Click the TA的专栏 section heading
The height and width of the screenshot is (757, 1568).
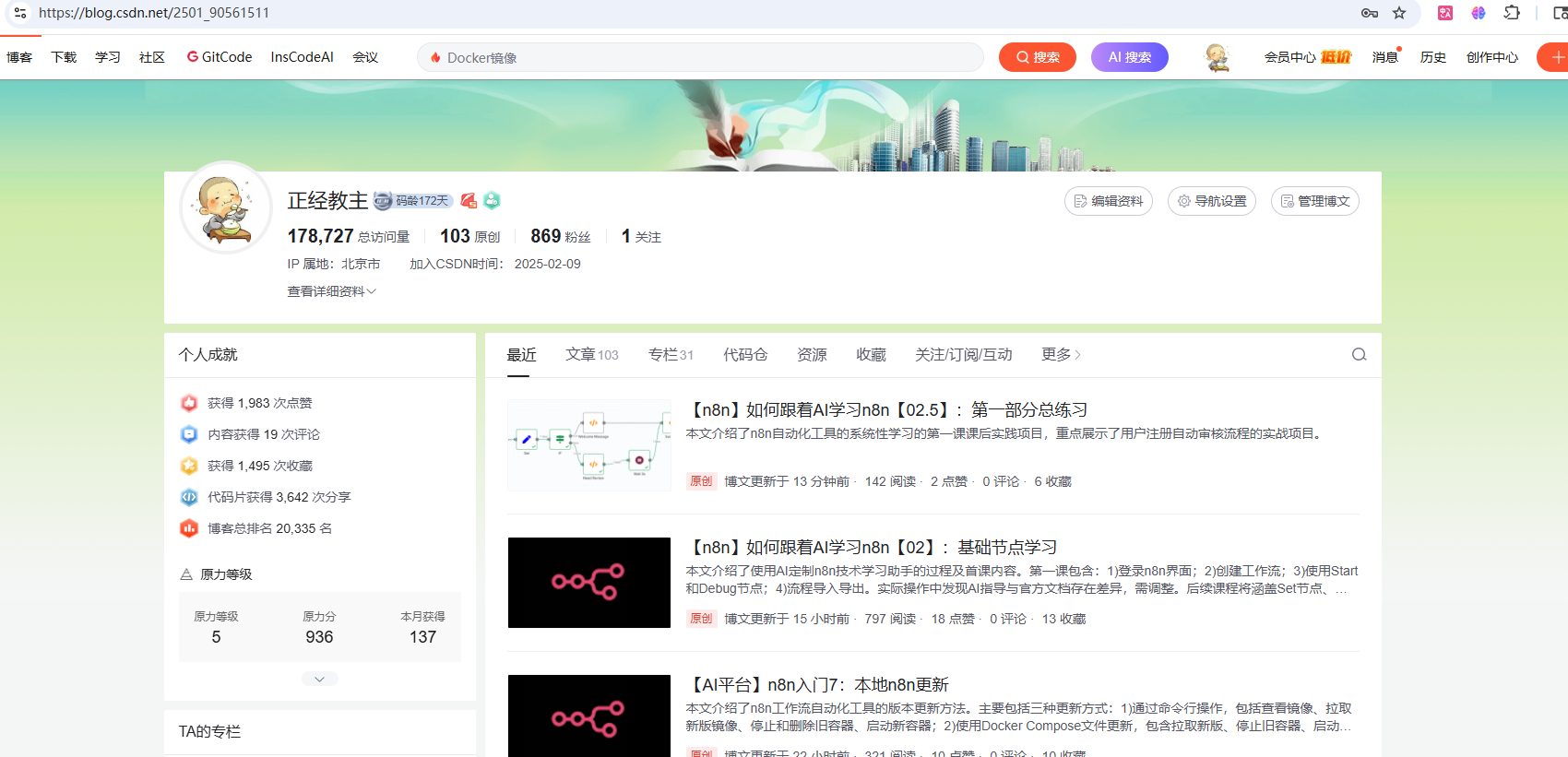click(x=209, y=731)
